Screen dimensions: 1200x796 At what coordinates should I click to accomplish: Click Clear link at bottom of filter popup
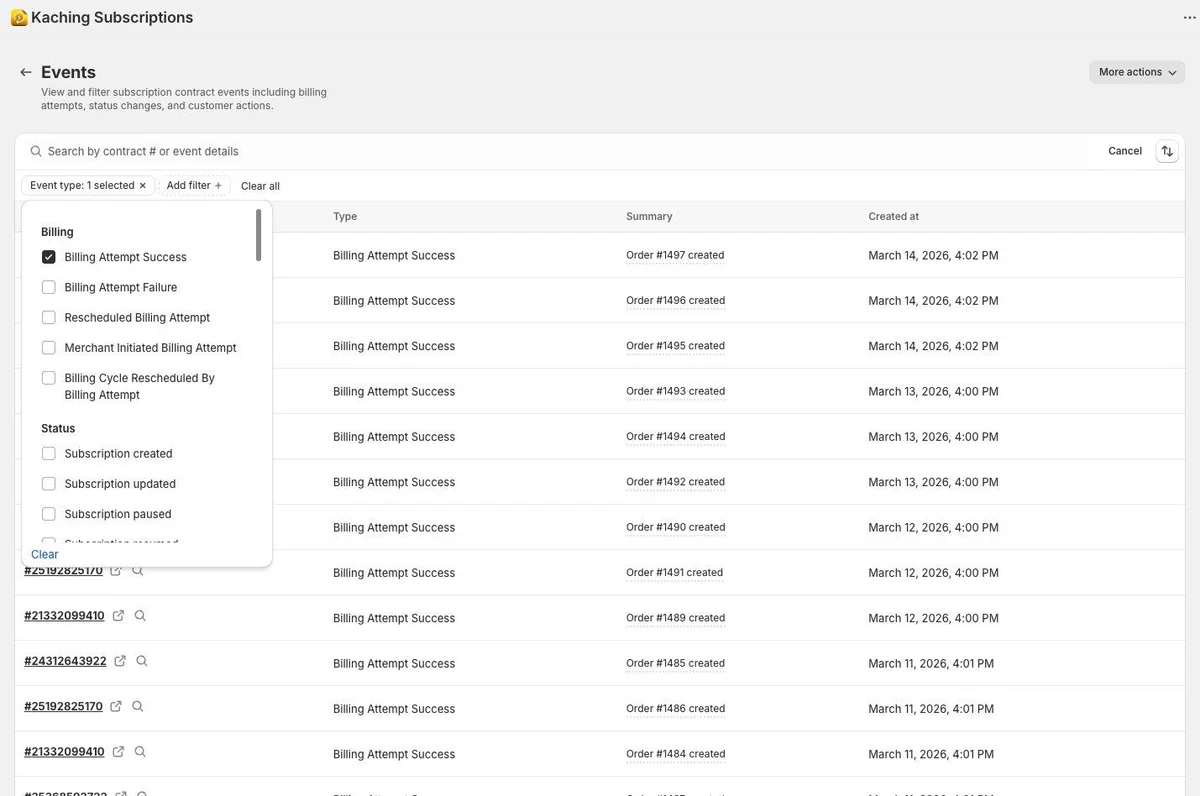tap(45, 554)
